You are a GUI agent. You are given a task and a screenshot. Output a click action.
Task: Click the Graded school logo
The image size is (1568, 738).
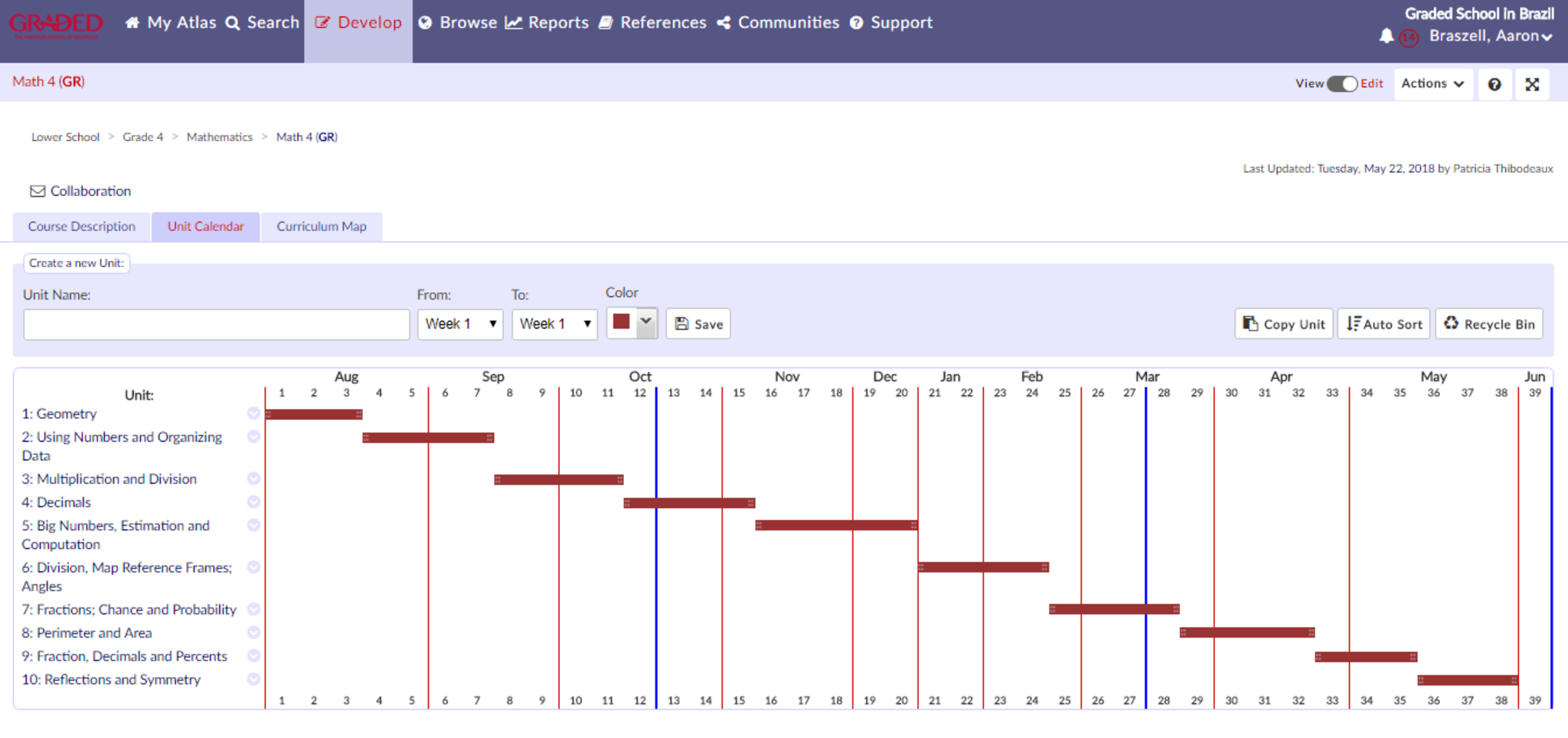click(55, 24)
